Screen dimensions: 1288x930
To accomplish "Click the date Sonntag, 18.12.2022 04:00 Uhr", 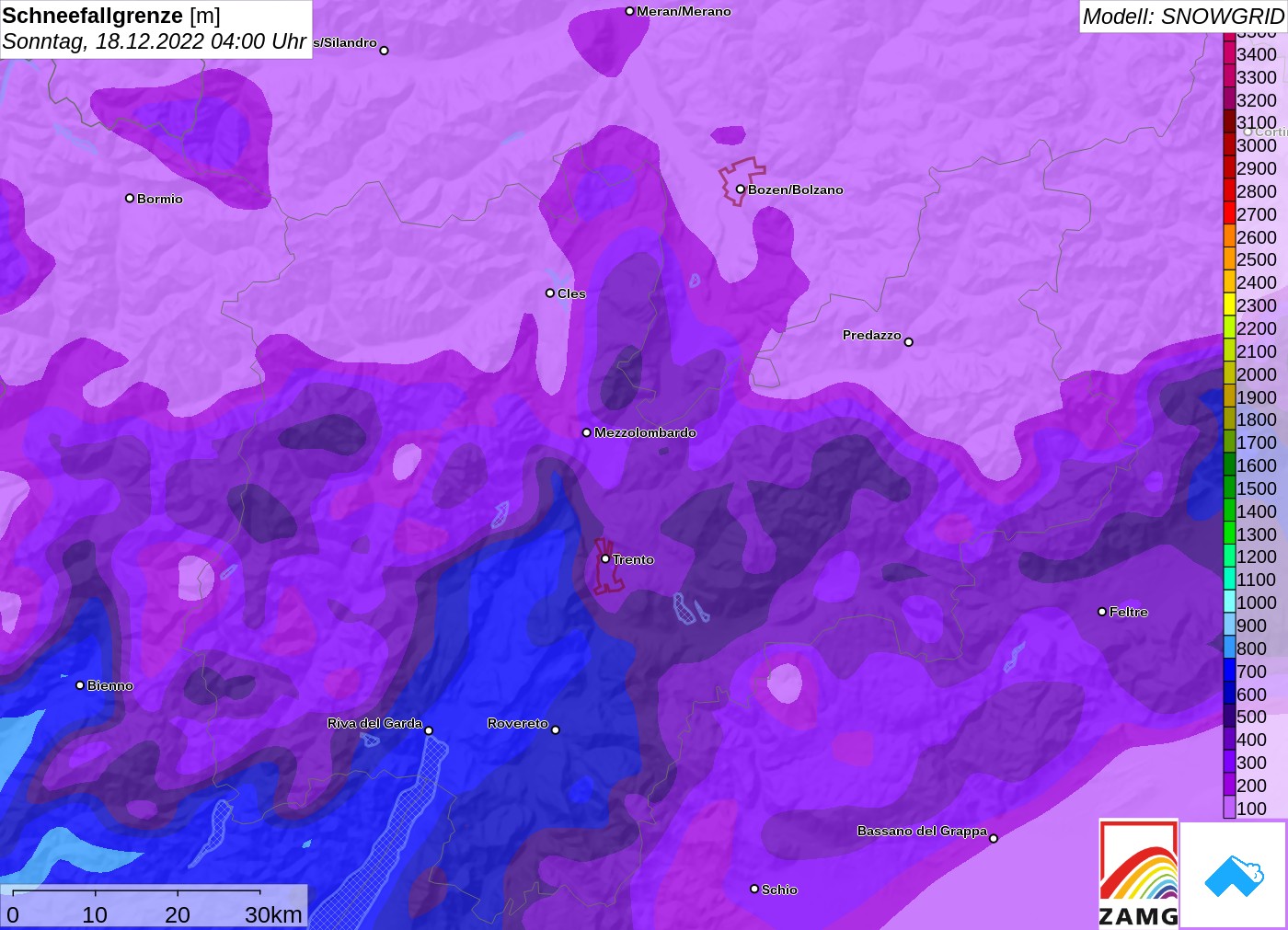I will [155, 41].
